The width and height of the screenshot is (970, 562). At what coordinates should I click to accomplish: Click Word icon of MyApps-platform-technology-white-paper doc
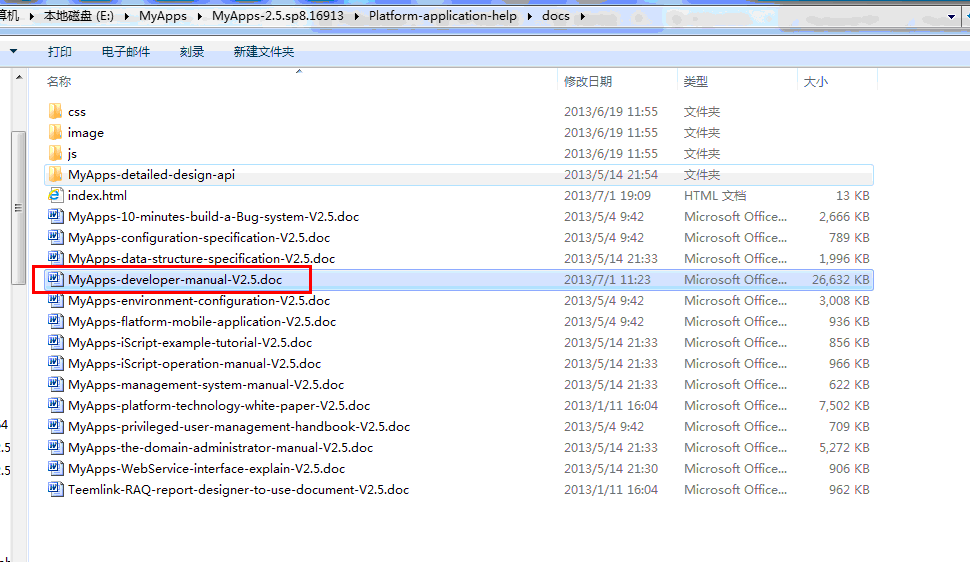tap(56, 406)
